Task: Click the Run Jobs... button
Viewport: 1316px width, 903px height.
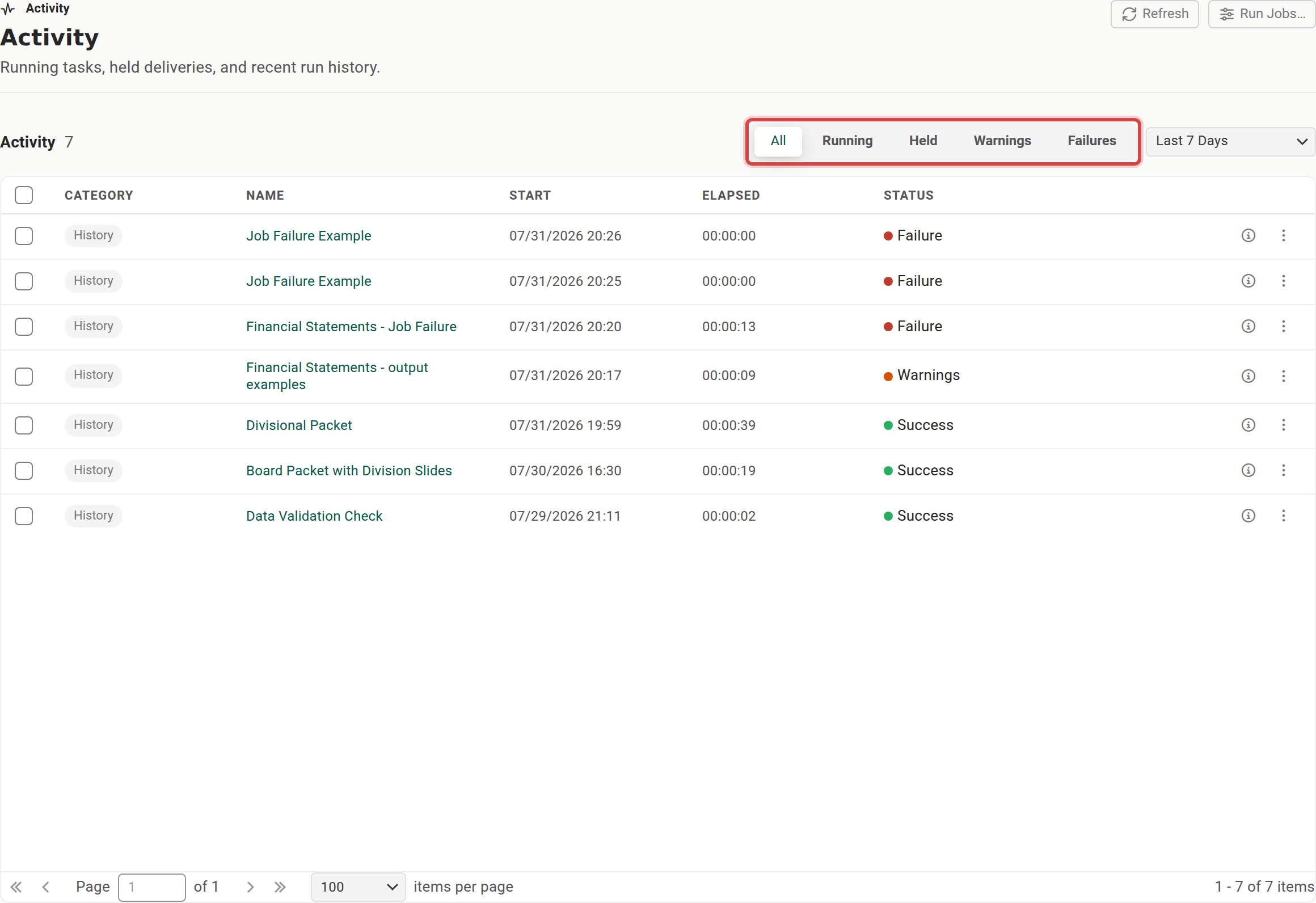Action: pos(1262,14)
